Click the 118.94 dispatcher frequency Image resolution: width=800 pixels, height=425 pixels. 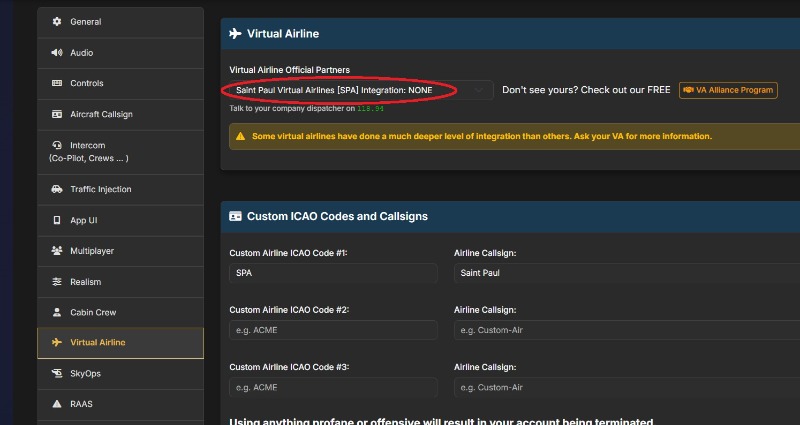point(371,108)
